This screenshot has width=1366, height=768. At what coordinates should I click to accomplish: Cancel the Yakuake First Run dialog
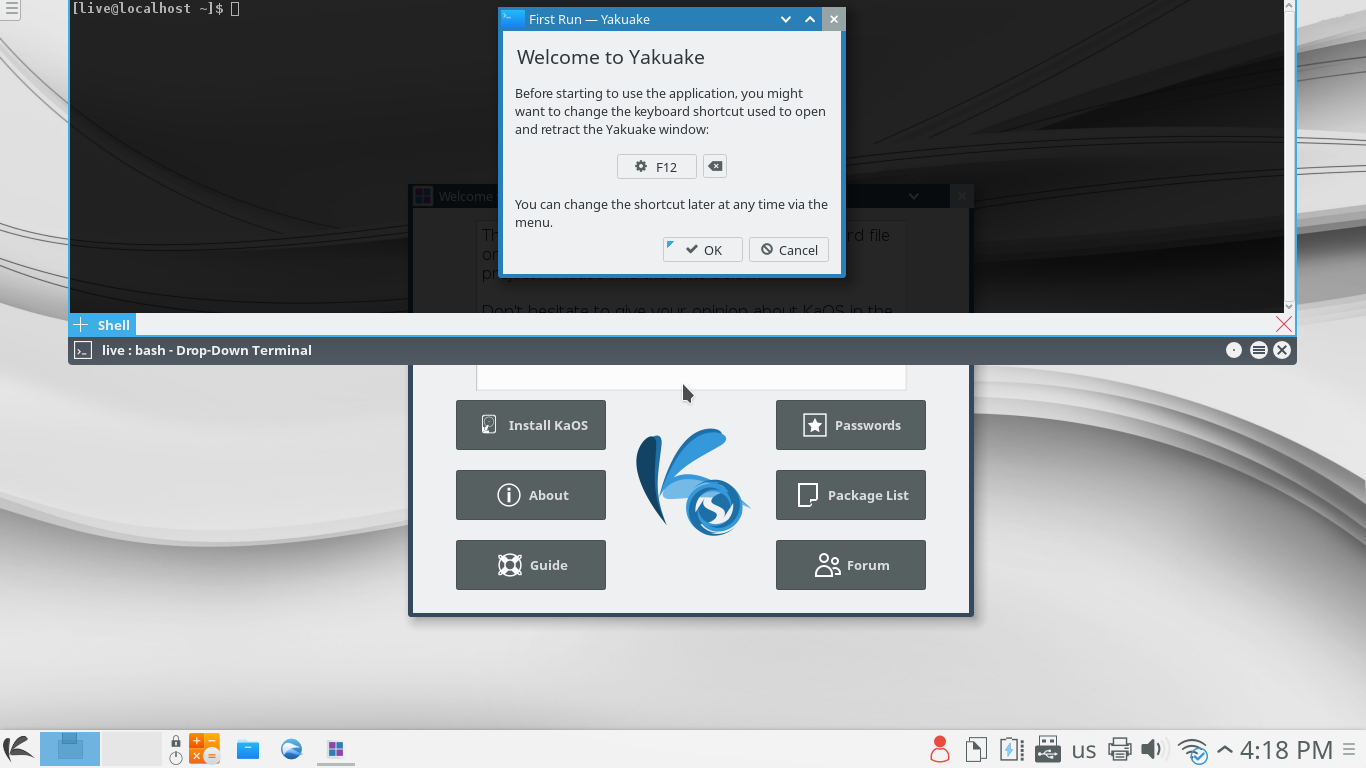(x=789, y=250)
